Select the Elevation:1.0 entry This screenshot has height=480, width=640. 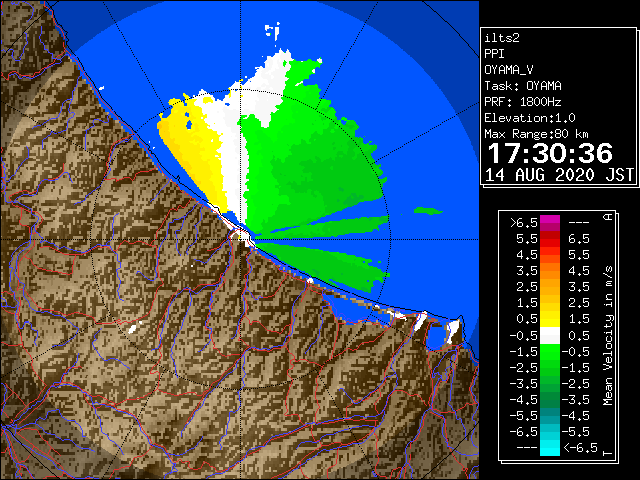tap(530, 118)
